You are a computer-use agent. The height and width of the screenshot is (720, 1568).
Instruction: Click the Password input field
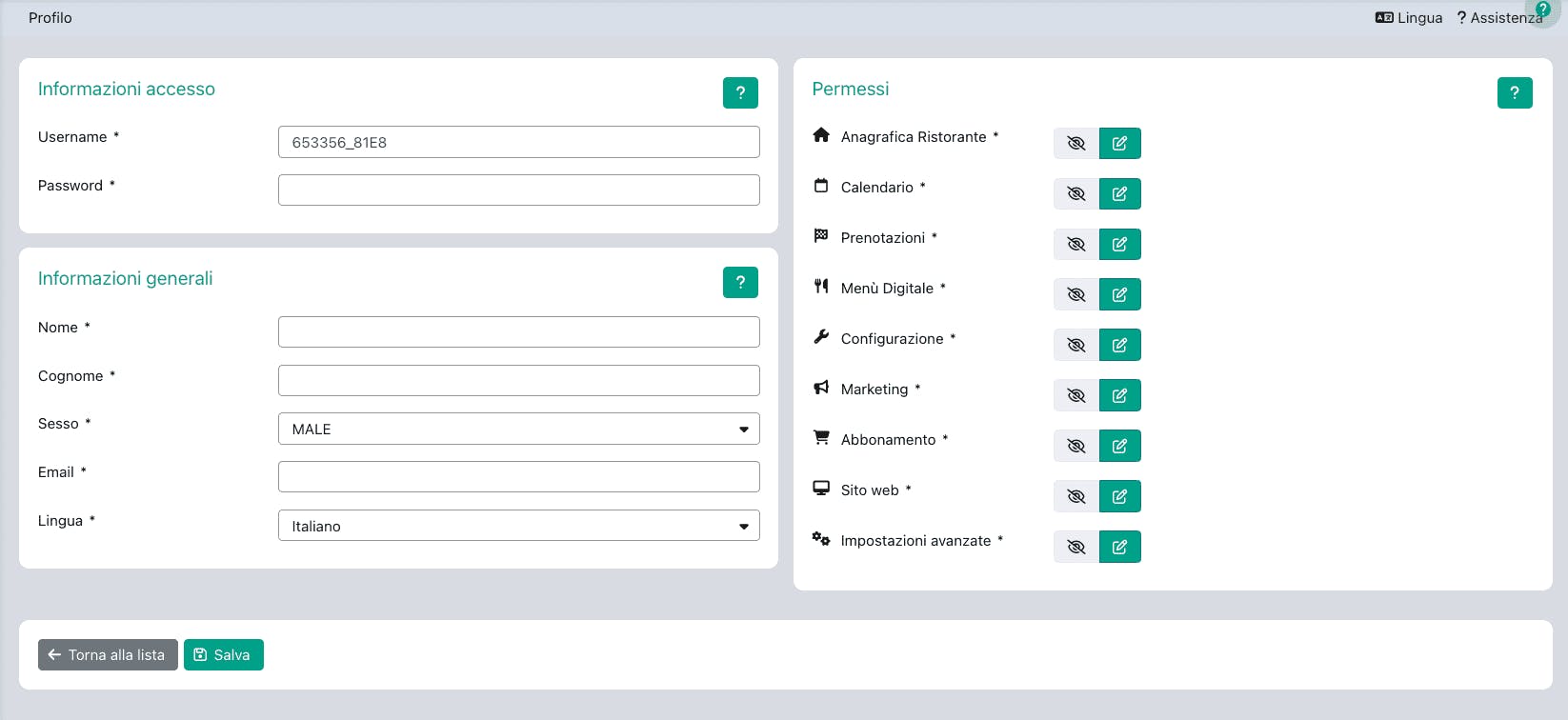coord(518,190)
